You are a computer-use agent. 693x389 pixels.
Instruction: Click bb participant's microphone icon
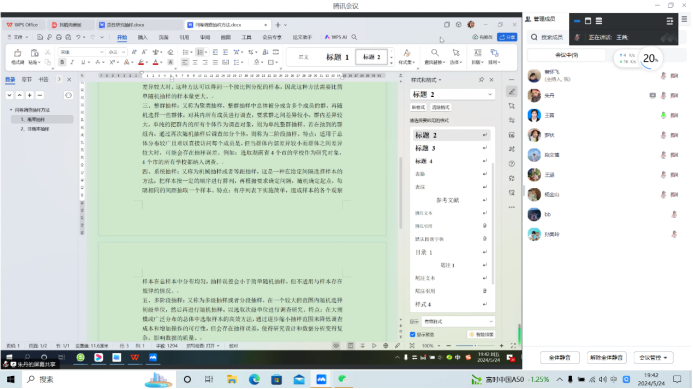tap(674, 214)
